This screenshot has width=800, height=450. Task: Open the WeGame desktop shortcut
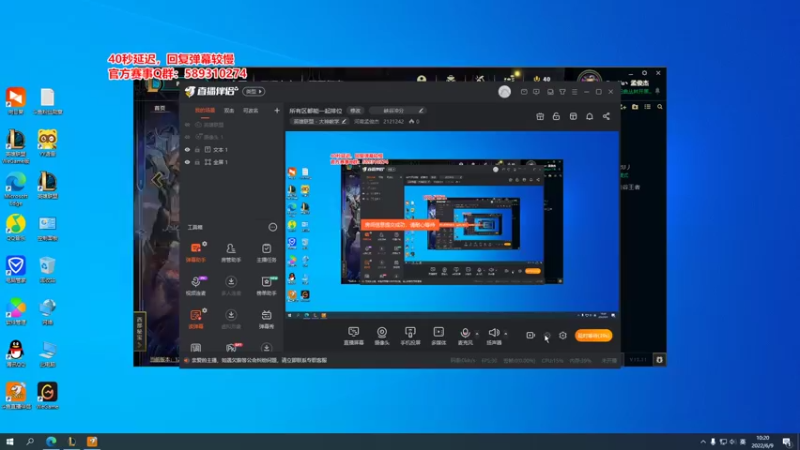point(47,396)
